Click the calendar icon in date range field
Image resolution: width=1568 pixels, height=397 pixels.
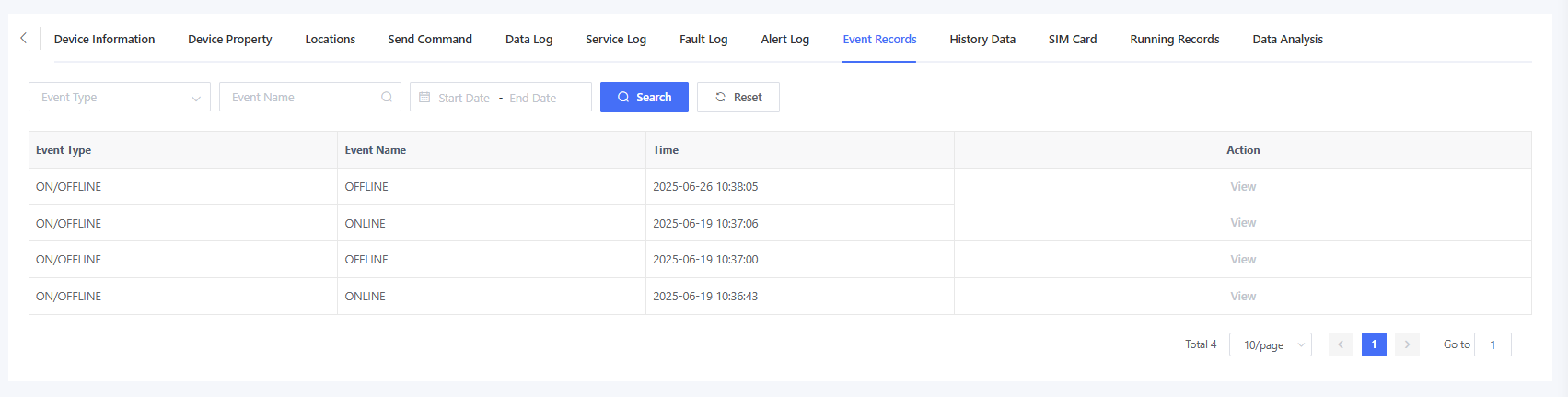(424, 97)
